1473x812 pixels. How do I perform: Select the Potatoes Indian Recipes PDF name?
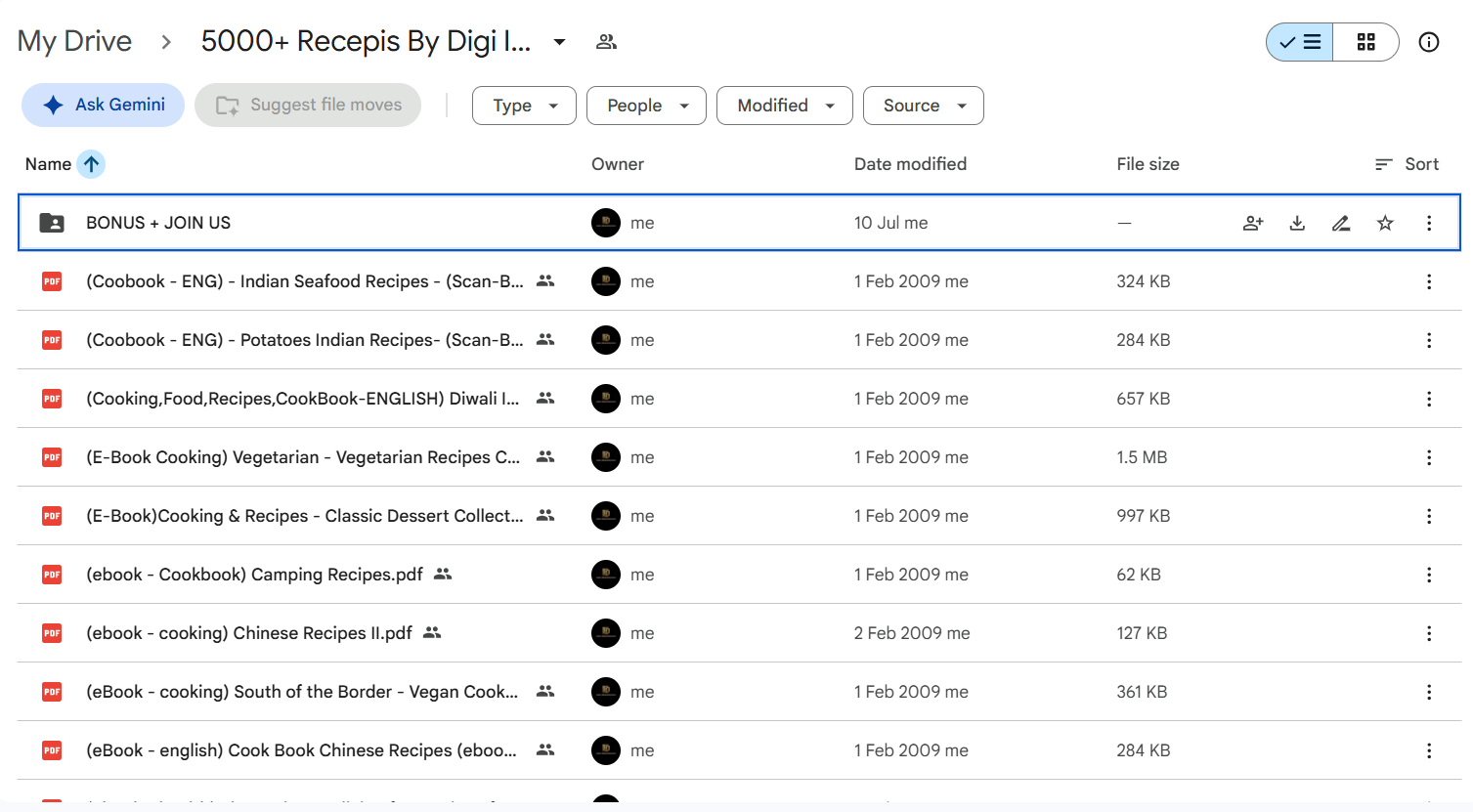tap(305, 340)
